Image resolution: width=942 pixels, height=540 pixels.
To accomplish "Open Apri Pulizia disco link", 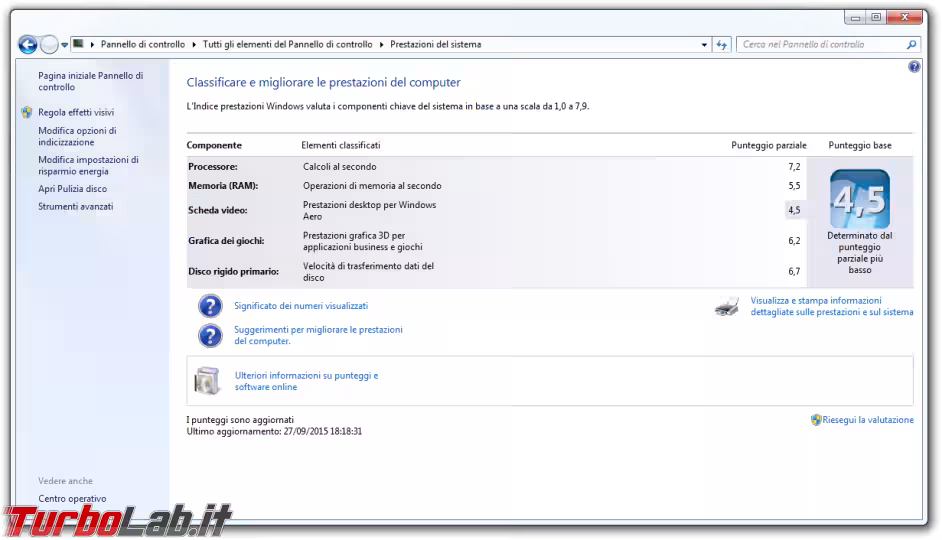I will click(x=72, y=189).
